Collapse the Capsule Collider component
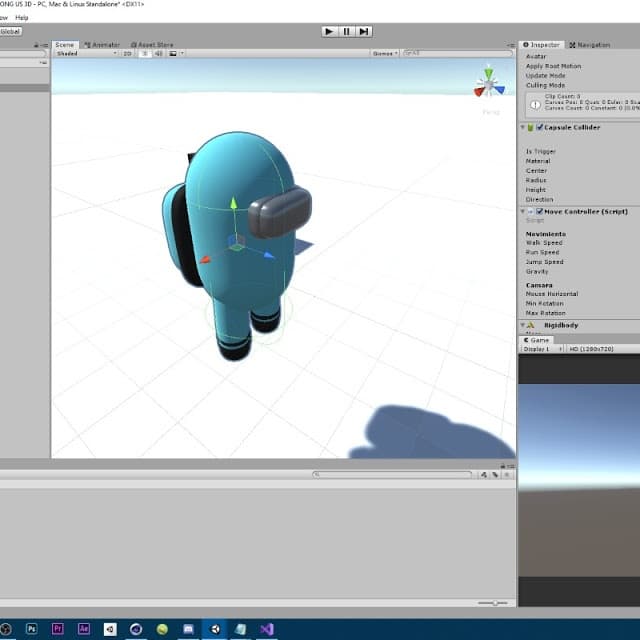This screenshot has width=640, height=640. pos(522,127)
